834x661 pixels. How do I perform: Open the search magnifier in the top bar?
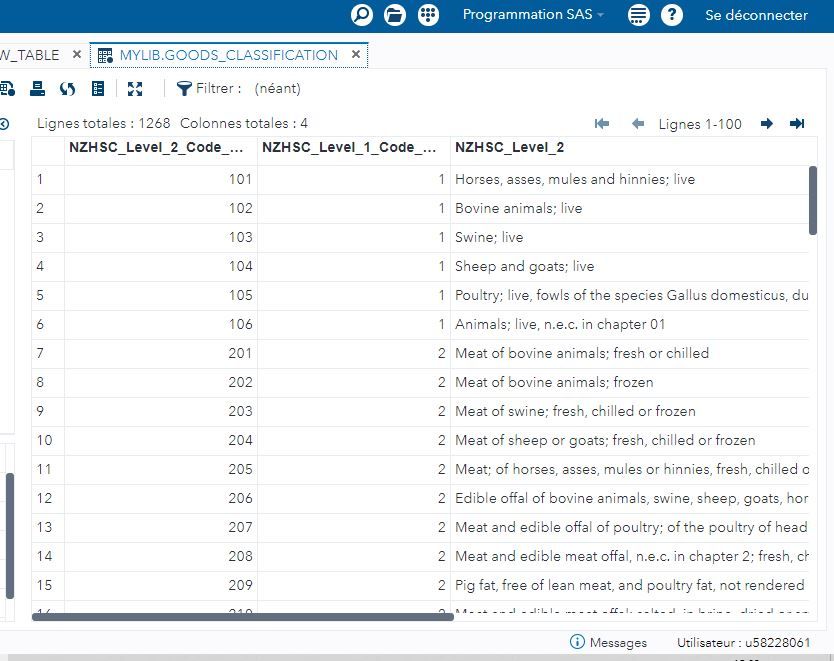(x=361, y=15)
